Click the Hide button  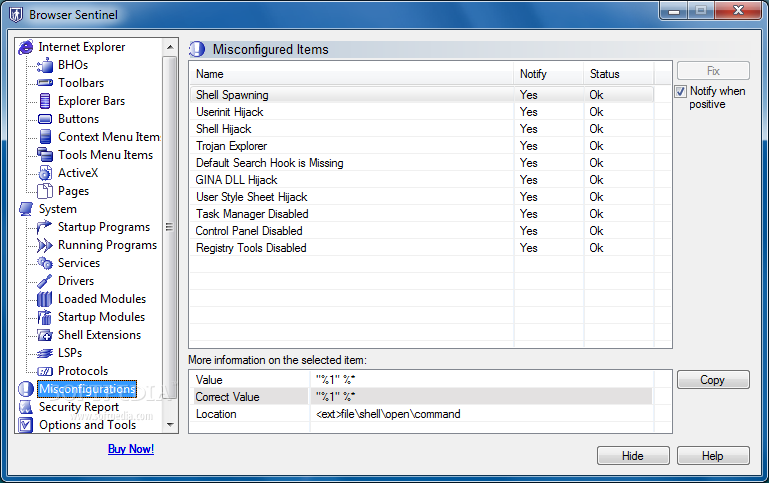point(633,456)
